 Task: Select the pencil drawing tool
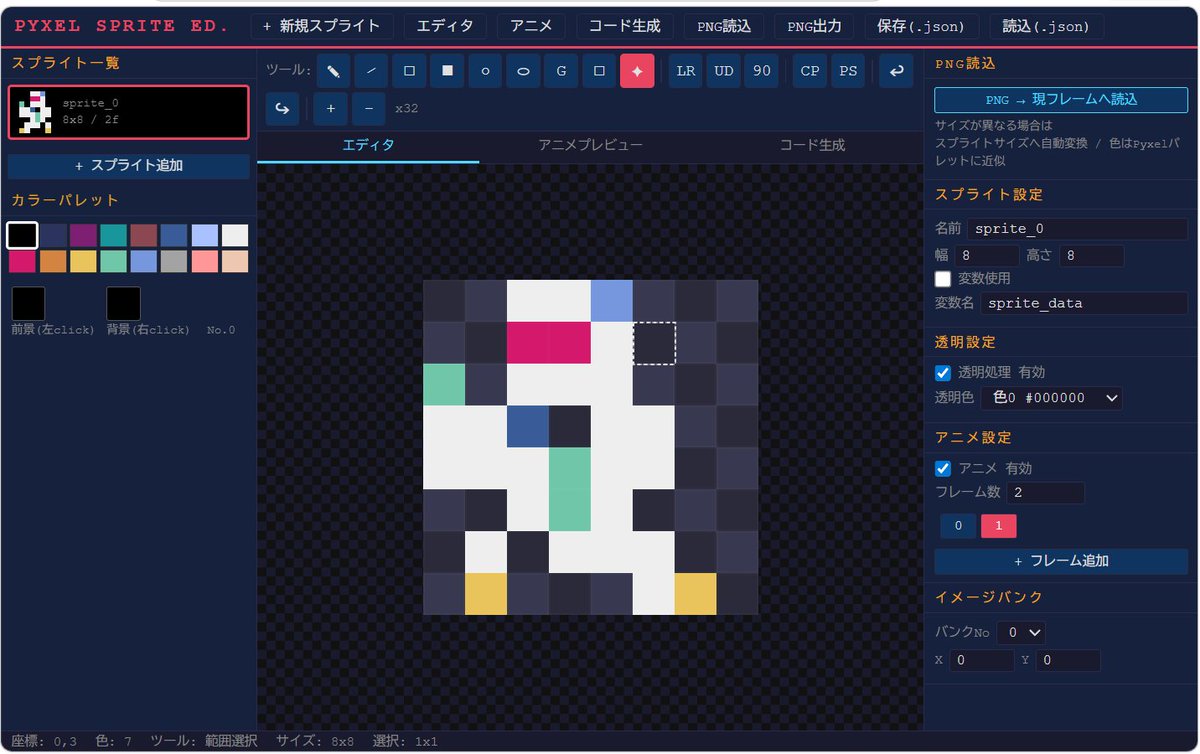point(333,71)
